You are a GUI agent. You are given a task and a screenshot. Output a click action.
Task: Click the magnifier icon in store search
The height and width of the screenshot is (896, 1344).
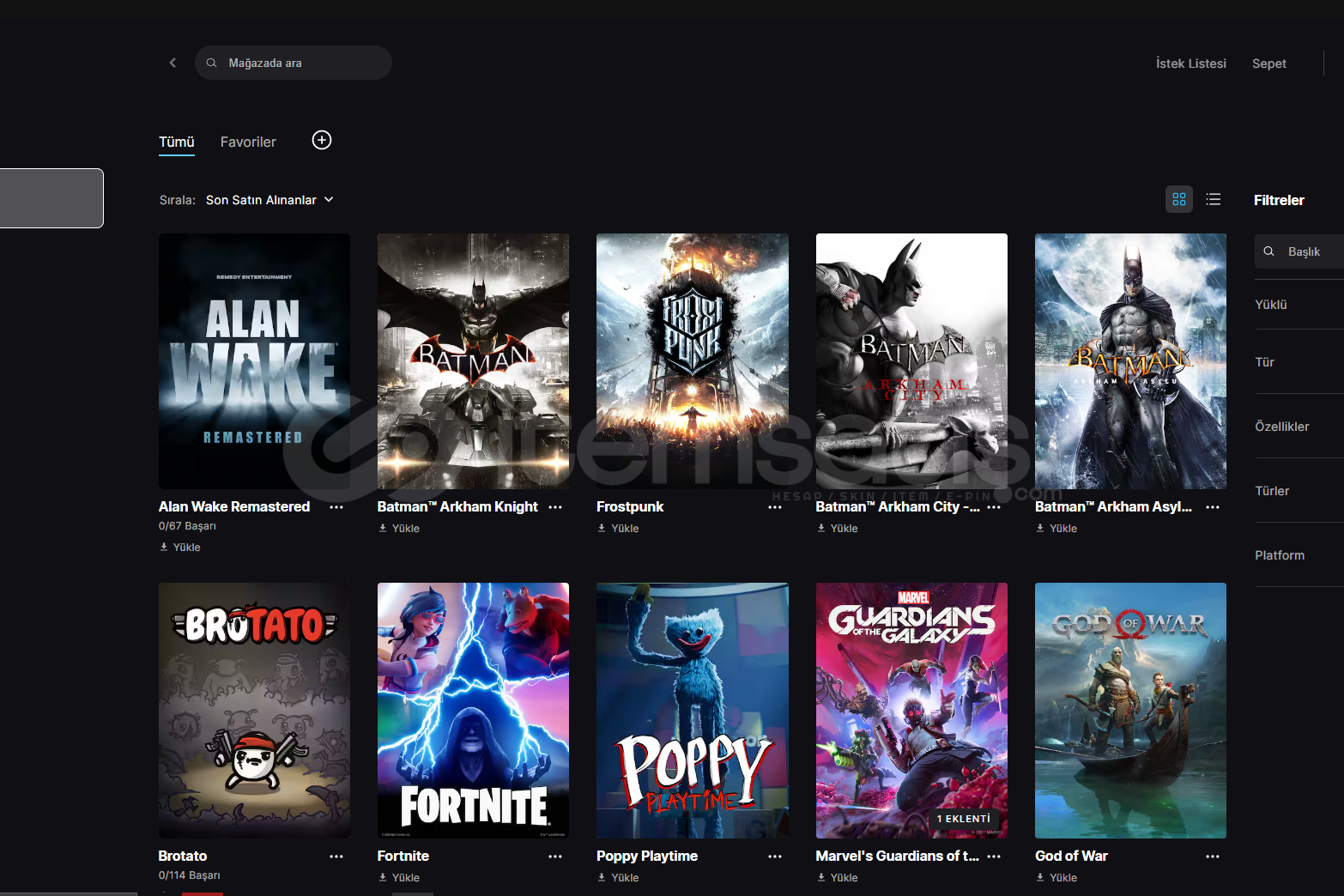(211, 63)
